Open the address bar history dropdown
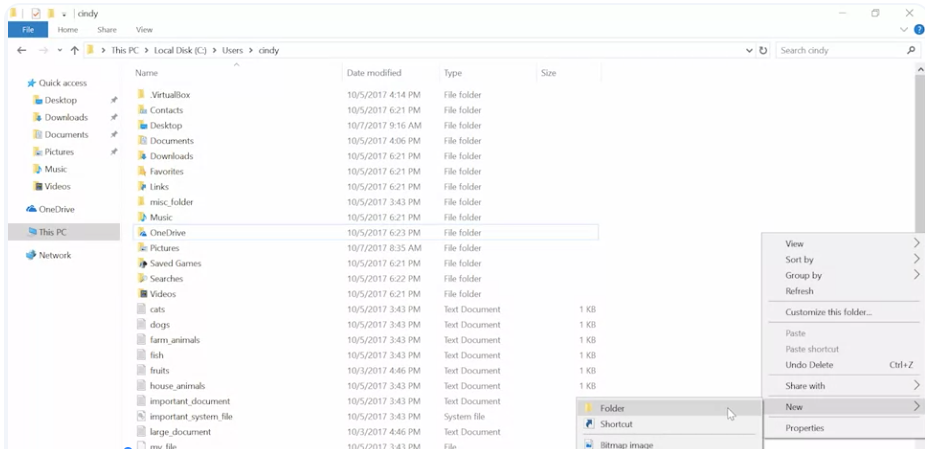Screen dimensions: 925x449 coord(749,50)
